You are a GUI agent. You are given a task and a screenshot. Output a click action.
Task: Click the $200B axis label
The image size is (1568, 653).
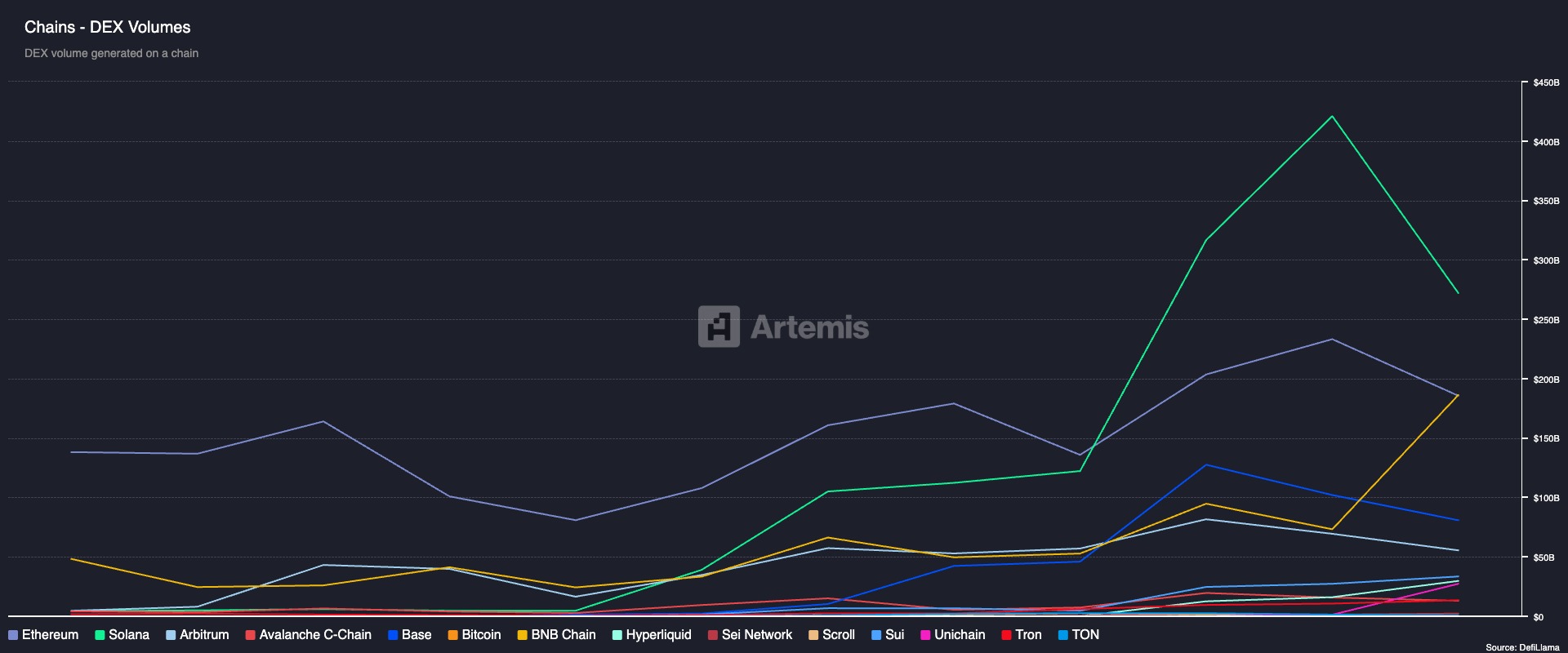[x=1546, y=380]
